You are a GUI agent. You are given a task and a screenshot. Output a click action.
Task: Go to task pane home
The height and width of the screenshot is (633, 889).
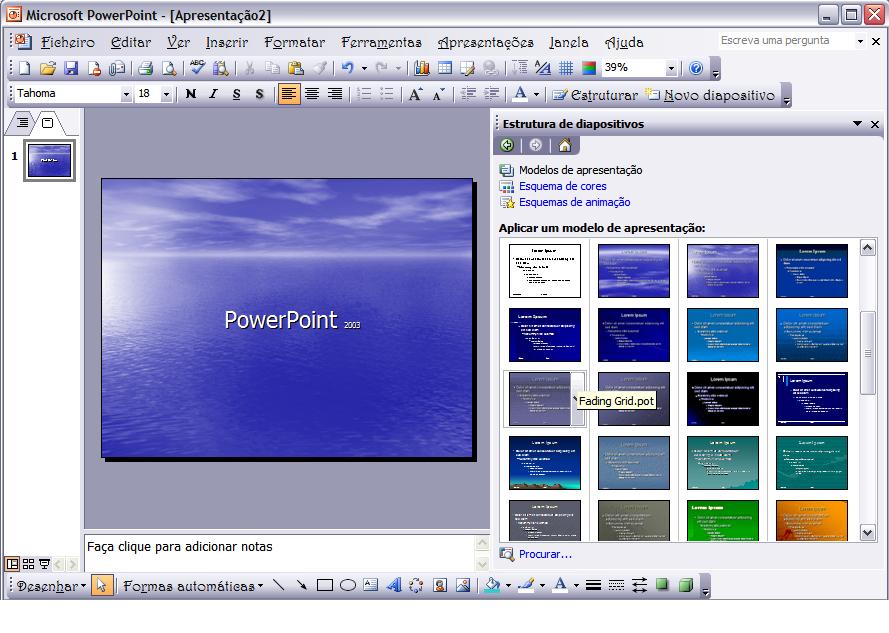tap(565, 146)
